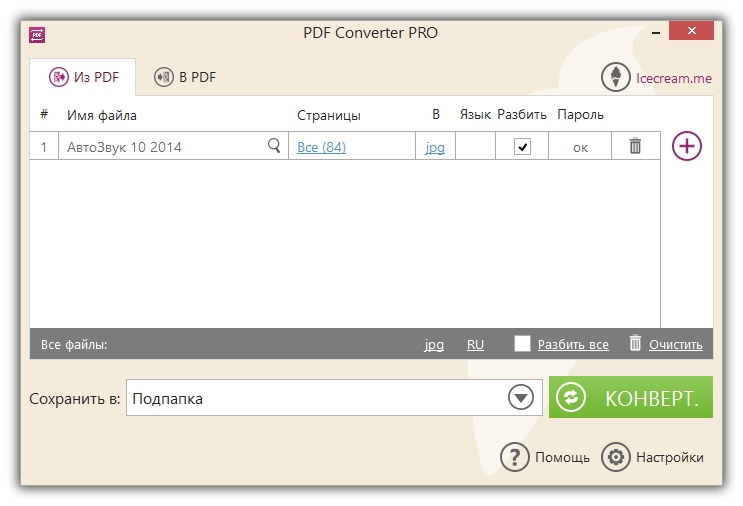Open the Все (84) pages selection link
Viewport: 743px width, 506px height.
pos(321,147)
